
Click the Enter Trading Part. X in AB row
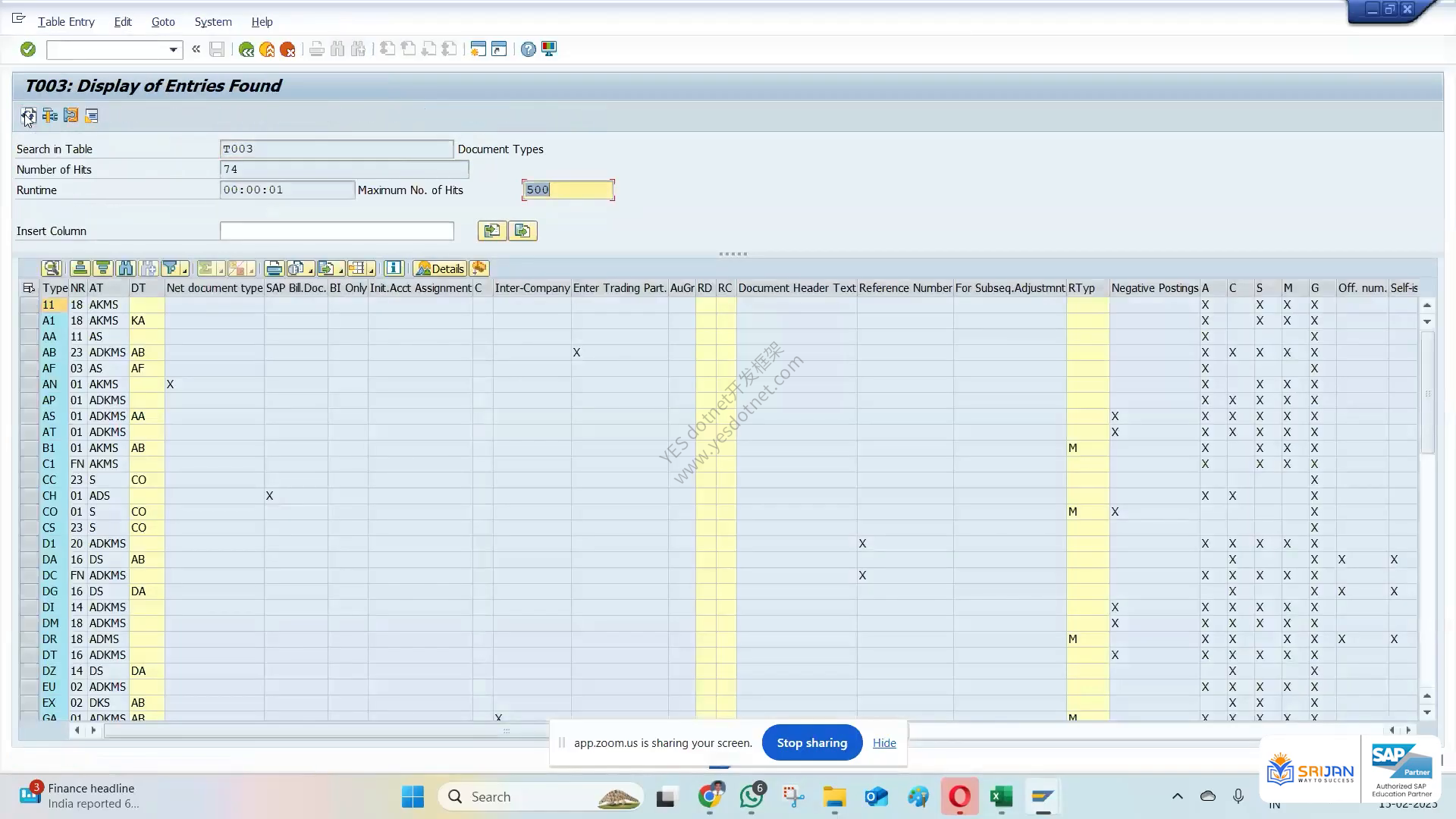click(576, 353)
